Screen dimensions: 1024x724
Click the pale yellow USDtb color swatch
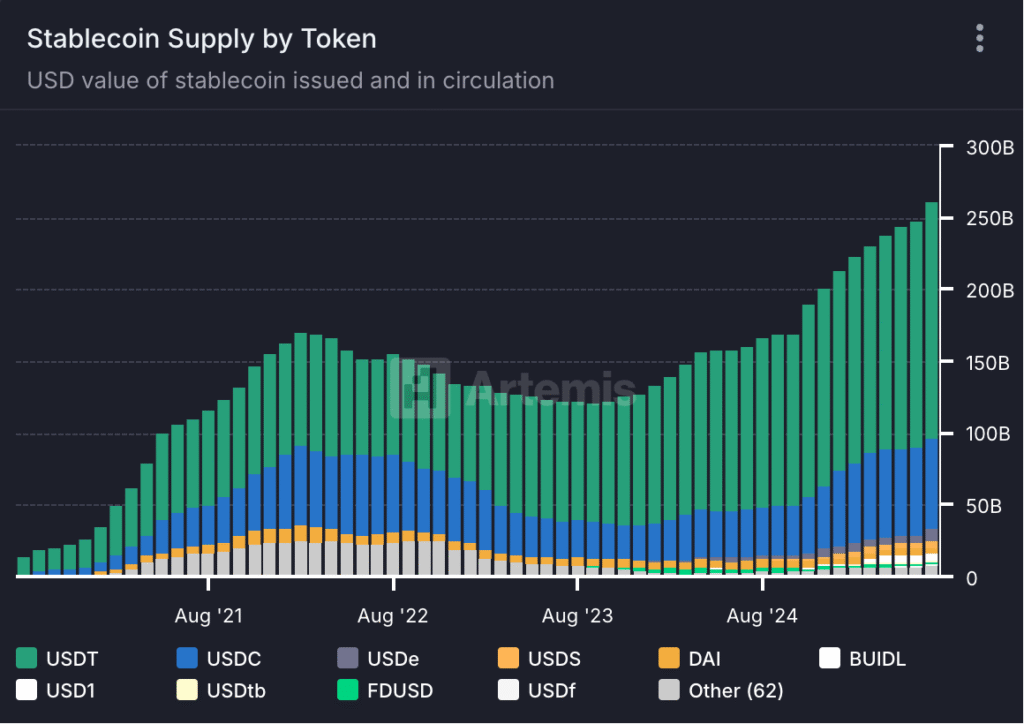(x=186, y=690)
